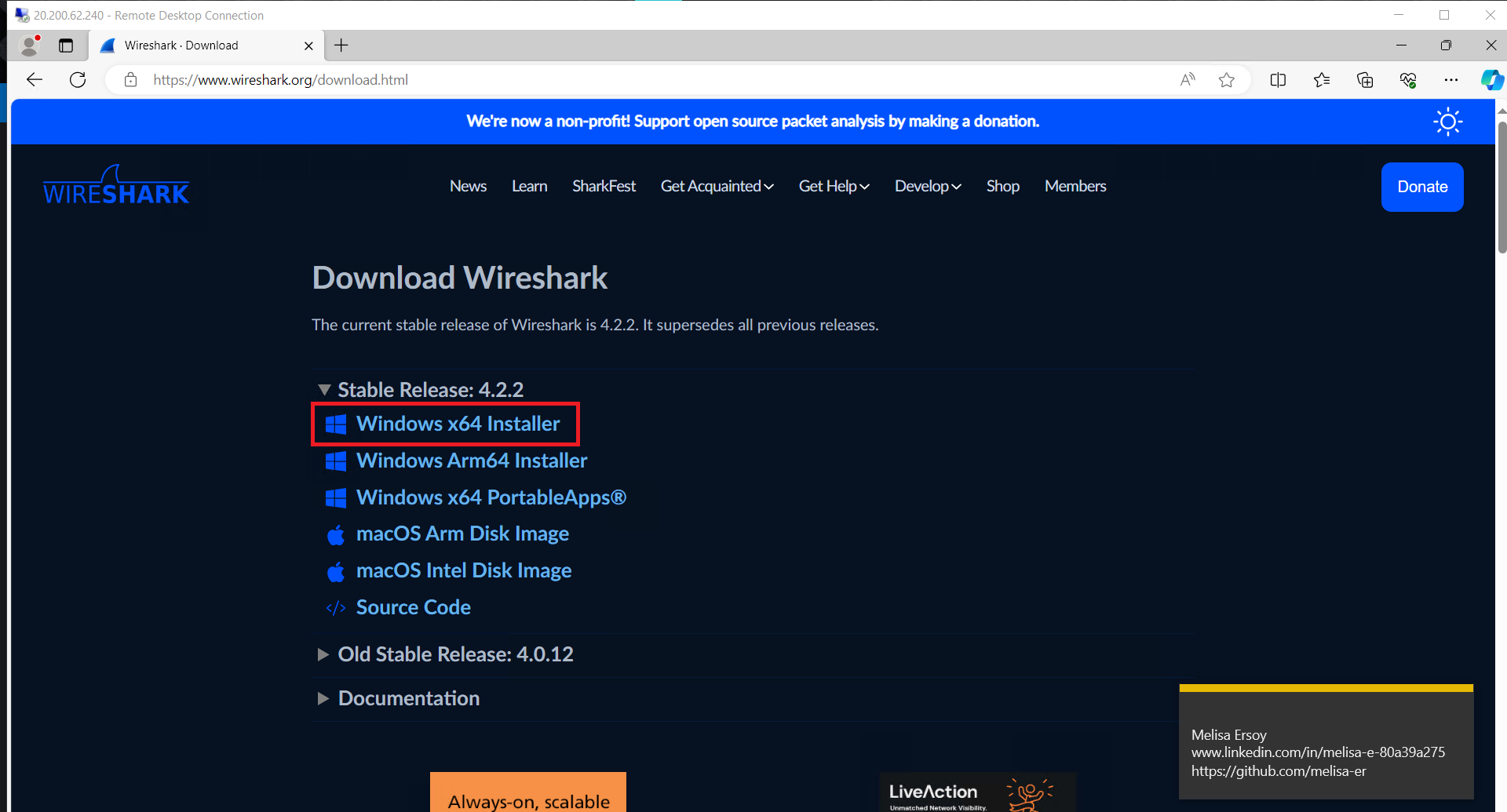Open the Get Help dropdown menu
Screen dimensions: 1507x812
tap(834, 186)
